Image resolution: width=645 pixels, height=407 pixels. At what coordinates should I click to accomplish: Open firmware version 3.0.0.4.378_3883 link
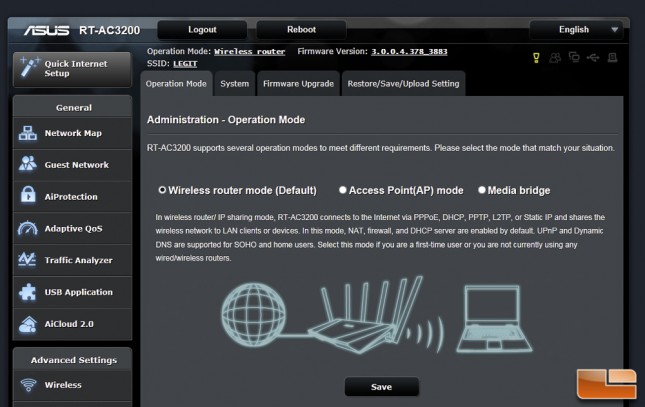tap(409, 51)
